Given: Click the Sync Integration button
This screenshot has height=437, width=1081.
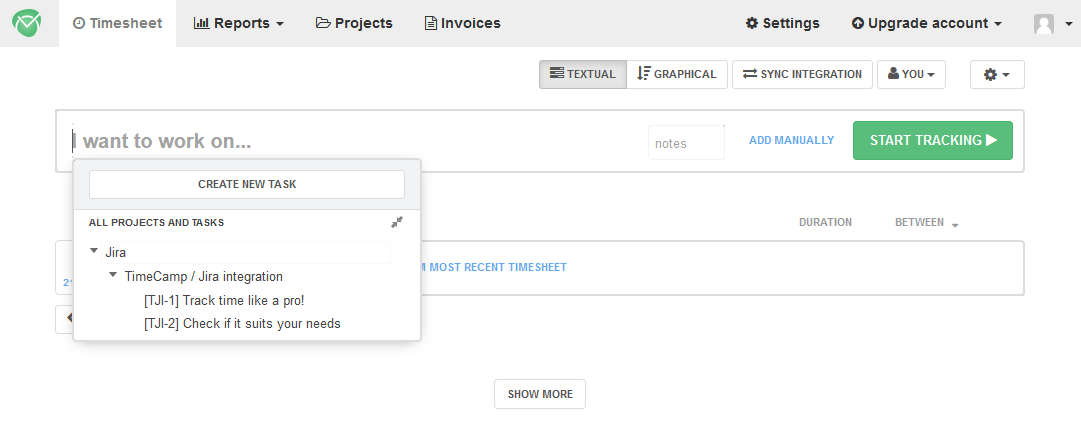Looking at the screenshot, I should coord(802,74).
